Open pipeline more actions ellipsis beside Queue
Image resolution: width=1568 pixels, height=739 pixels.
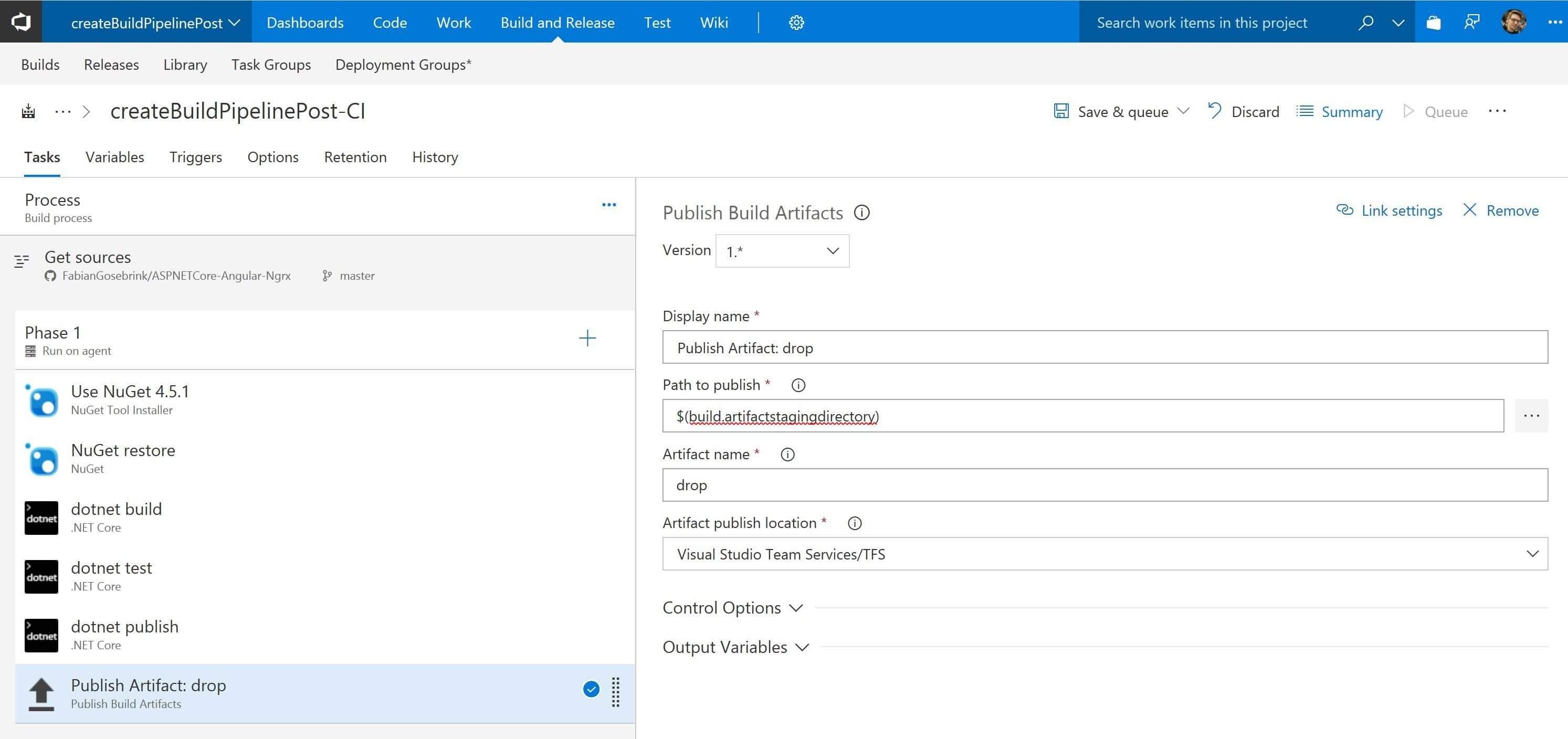tap(1497, 111)
